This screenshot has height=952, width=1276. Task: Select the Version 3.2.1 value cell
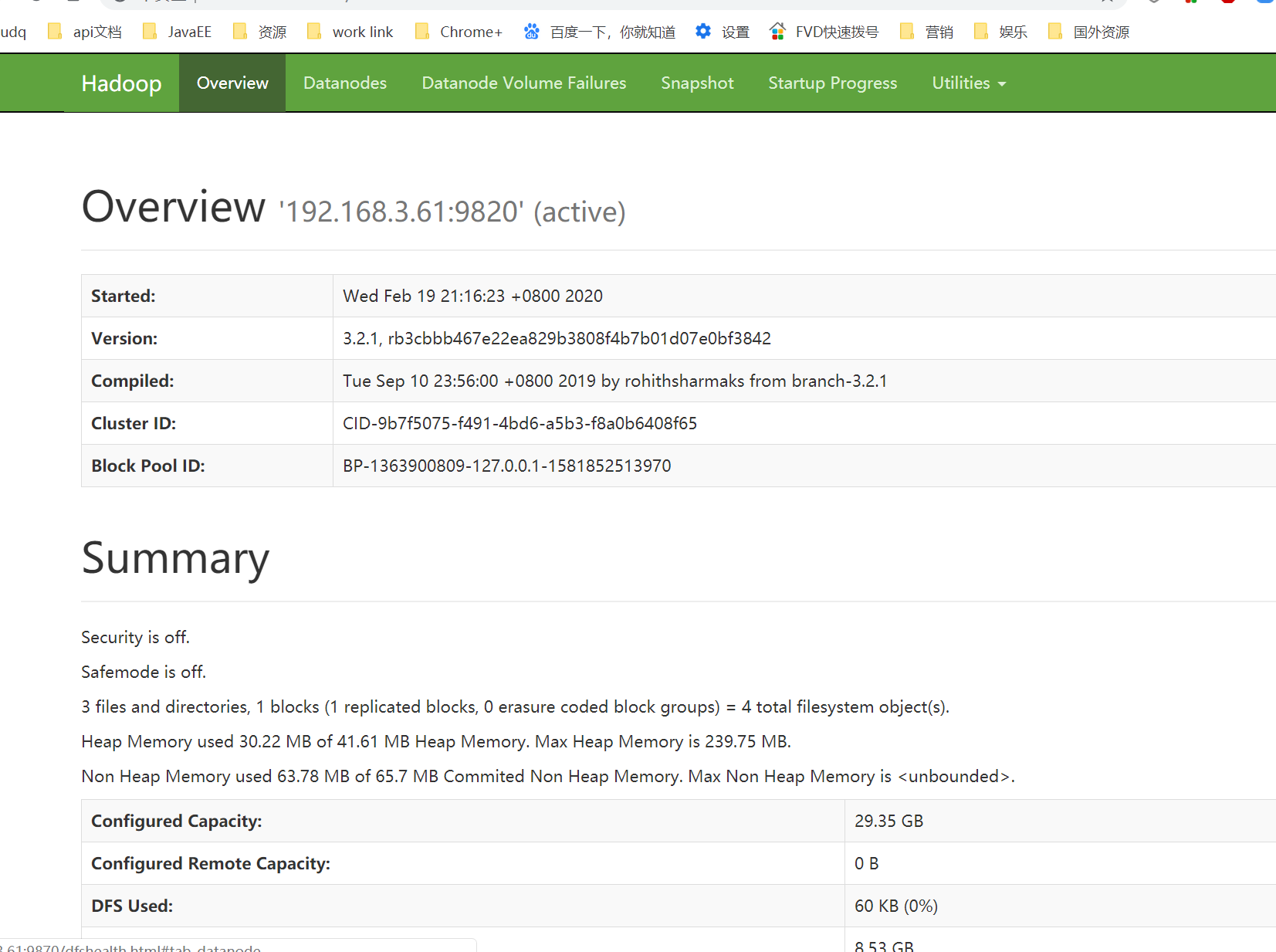coord(804,338)
